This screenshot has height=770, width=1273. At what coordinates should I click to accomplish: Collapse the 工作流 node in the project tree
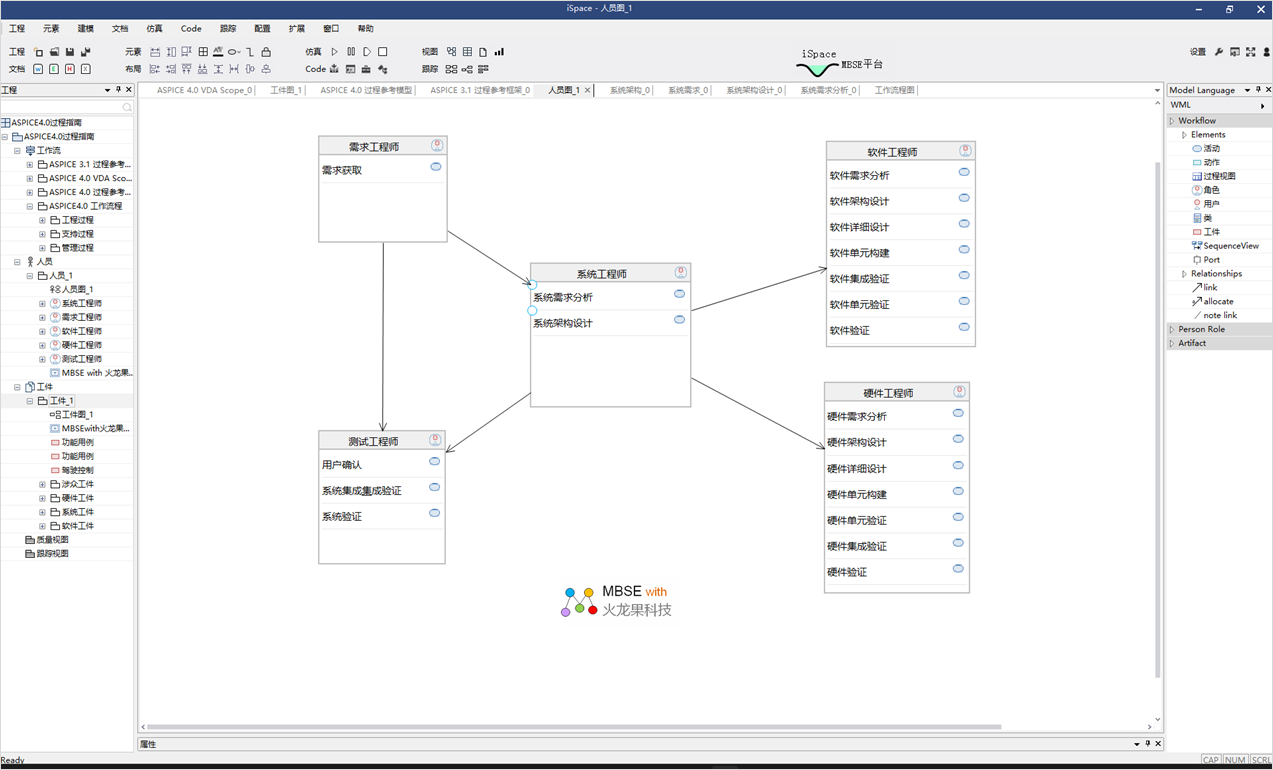[x=17, y=151]
